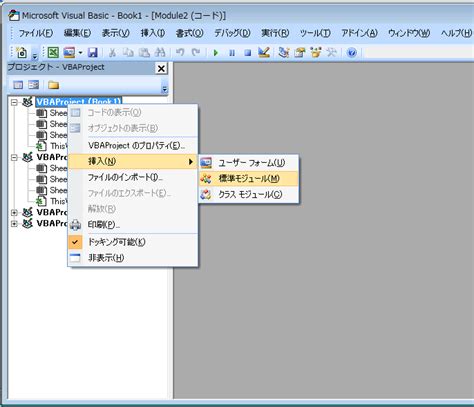Open the Toolbox toolbar icon
Screen dimensions: 474x407
click(331, 52)
